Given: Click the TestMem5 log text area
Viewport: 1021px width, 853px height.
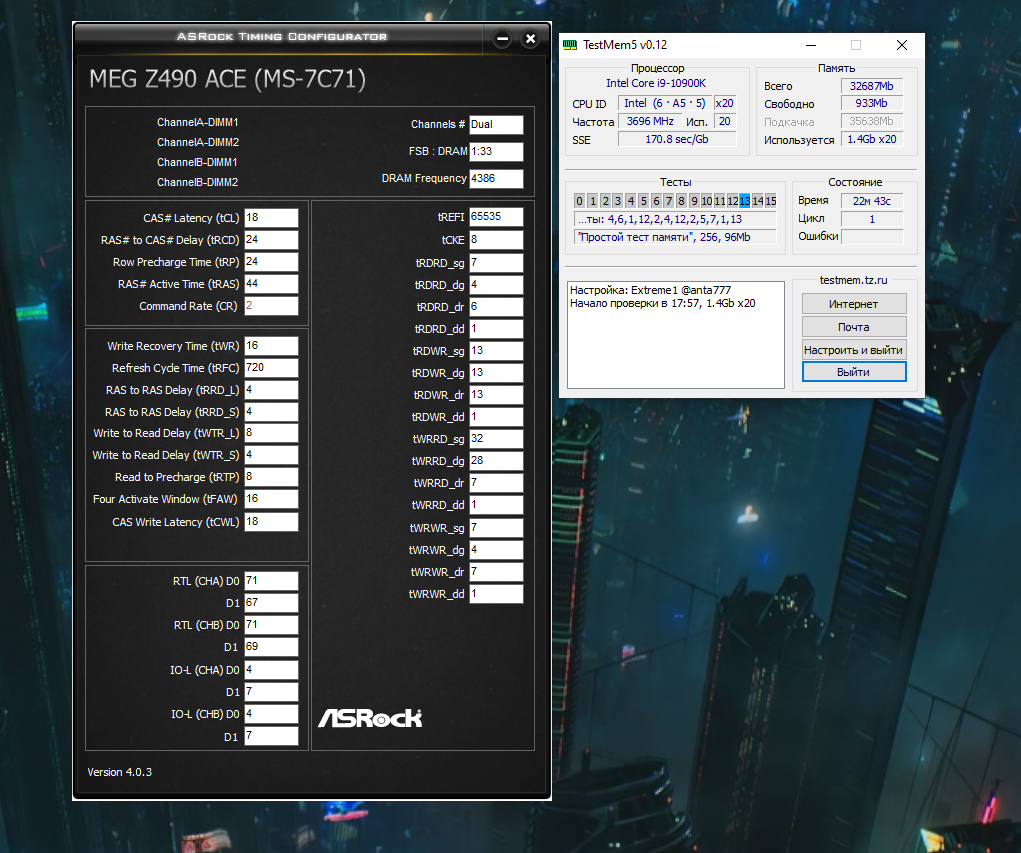Looking at the screenshot, I should (x=675, y=335).
